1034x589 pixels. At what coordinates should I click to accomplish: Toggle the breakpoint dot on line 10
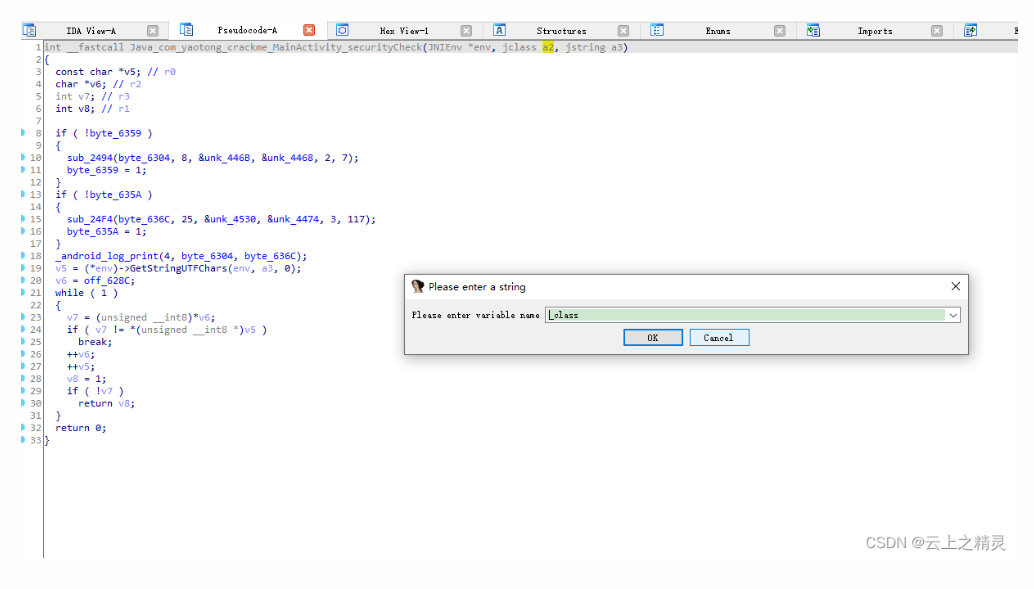click(x=23, y=157)
